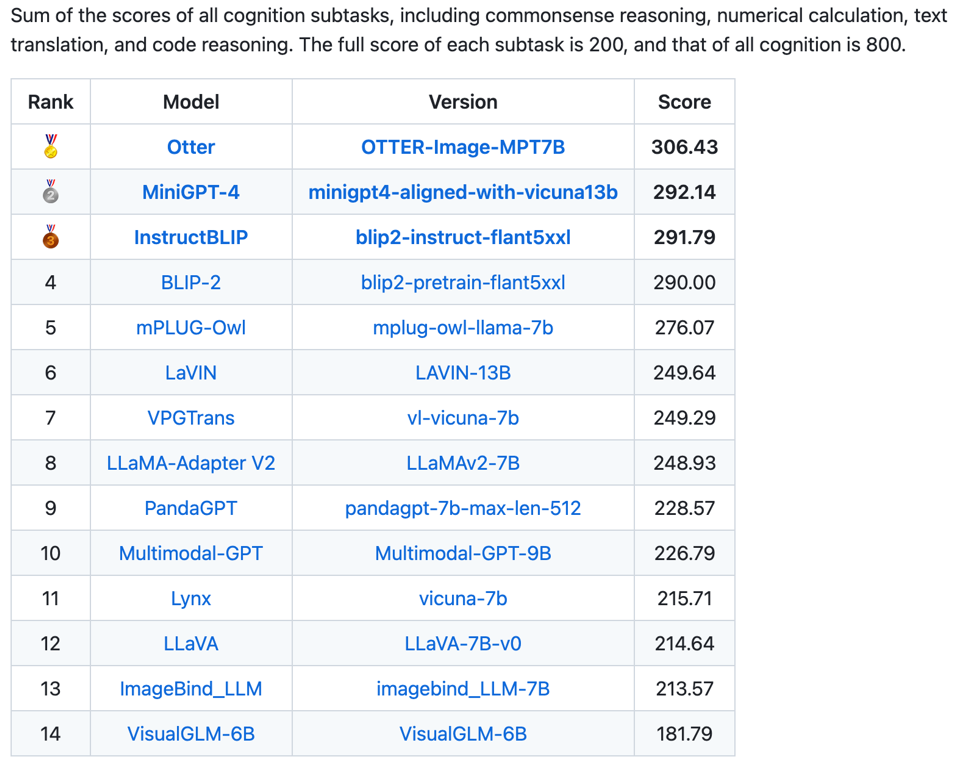Open the BLIP-2 model link

coord(191,283)
